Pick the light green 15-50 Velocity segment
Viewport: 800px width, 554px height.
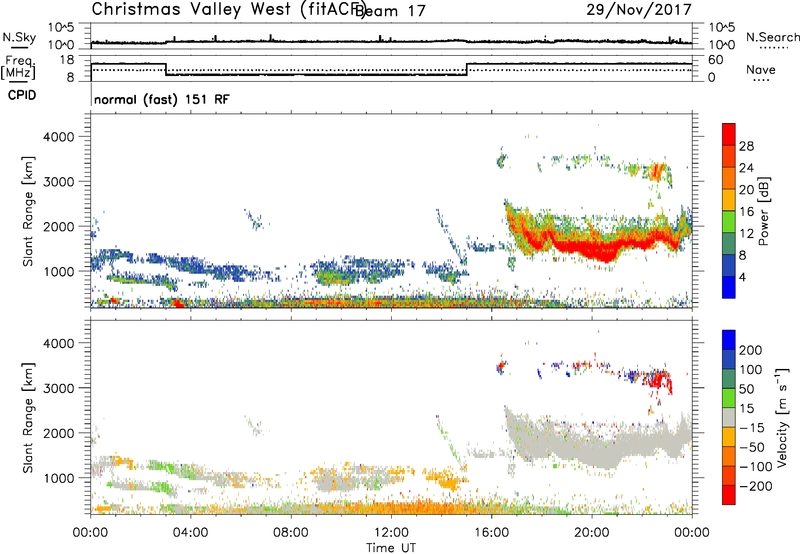729,398
